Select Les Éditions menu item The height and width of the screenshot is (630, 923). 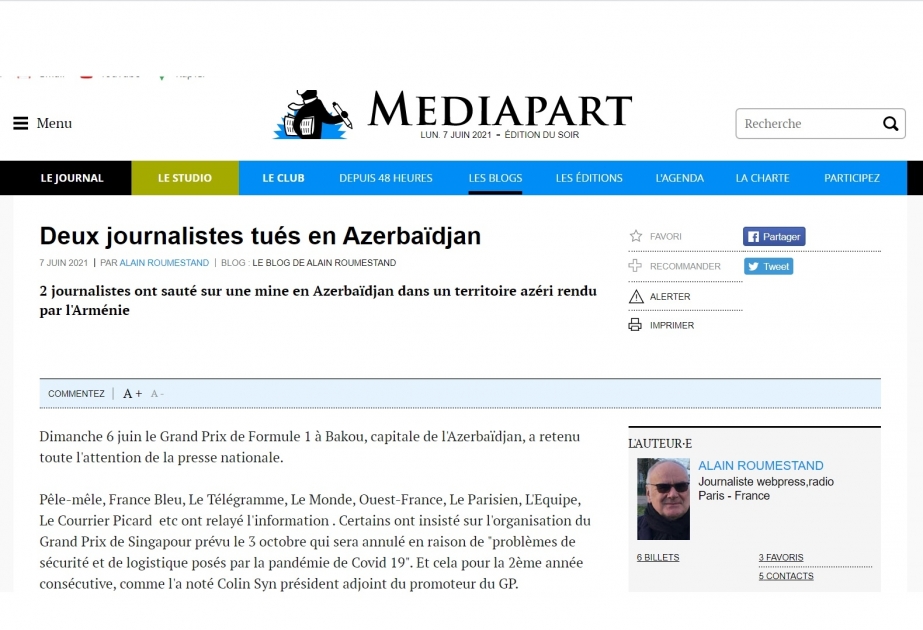coord(589,178)
